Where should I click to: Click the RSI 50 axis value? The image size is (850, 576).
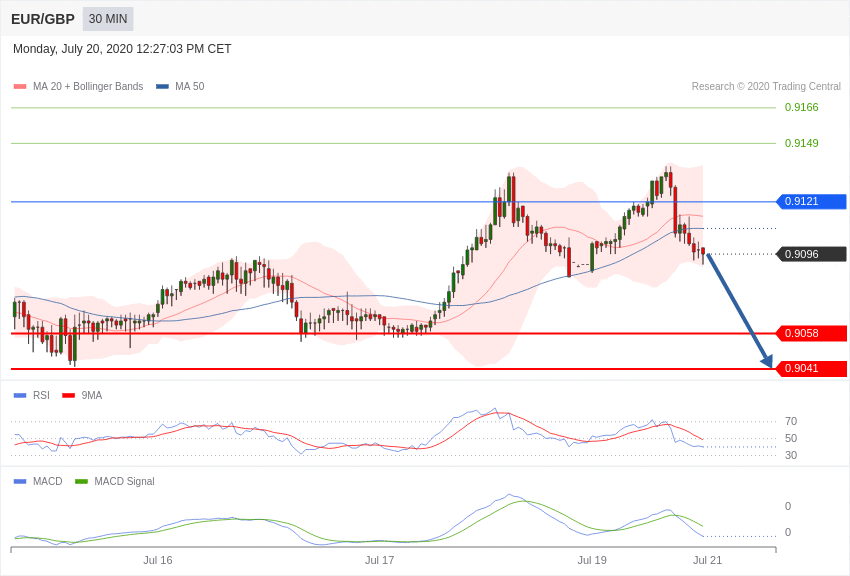click(x=791, y=438)
